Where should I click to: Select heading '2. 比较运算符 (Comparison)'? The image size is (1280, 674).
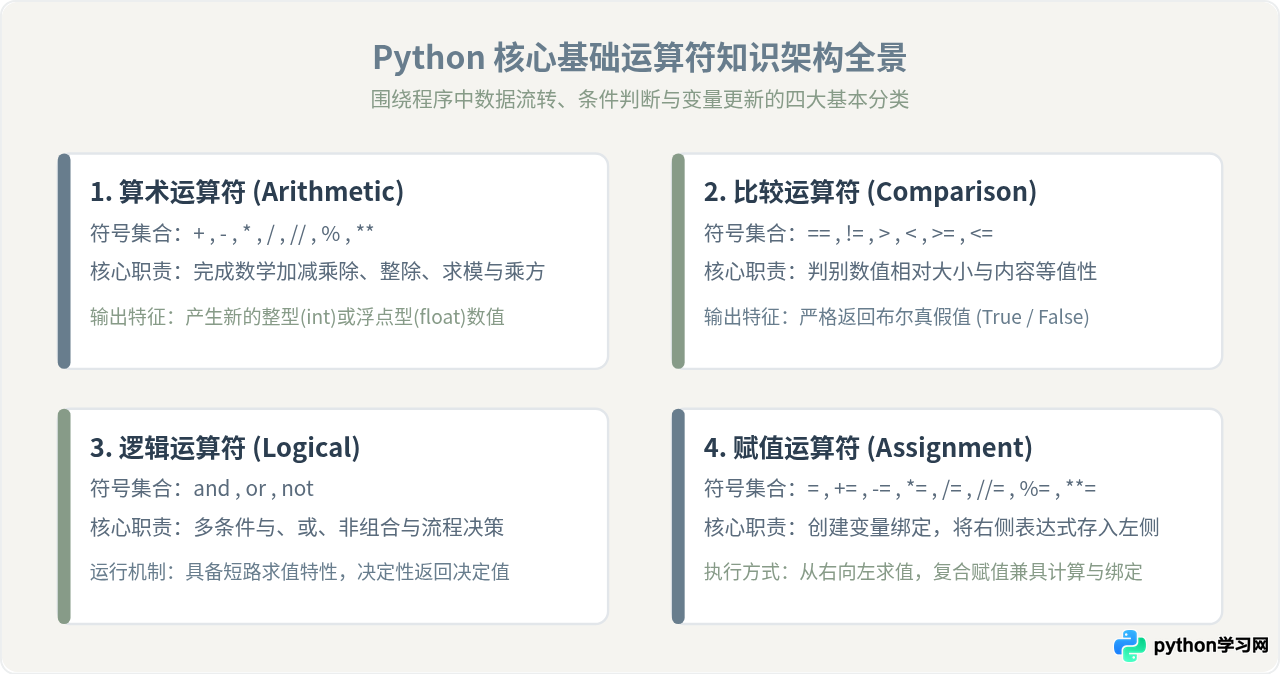(870, 192)
